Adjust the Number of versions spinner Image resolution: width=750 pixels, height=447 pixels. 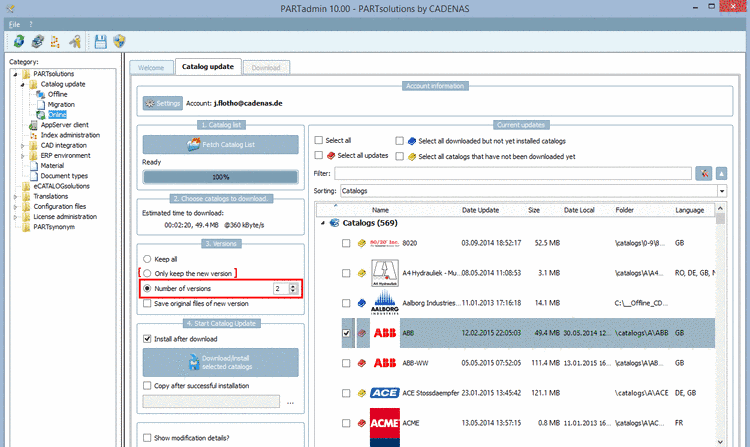pos(293,288)
